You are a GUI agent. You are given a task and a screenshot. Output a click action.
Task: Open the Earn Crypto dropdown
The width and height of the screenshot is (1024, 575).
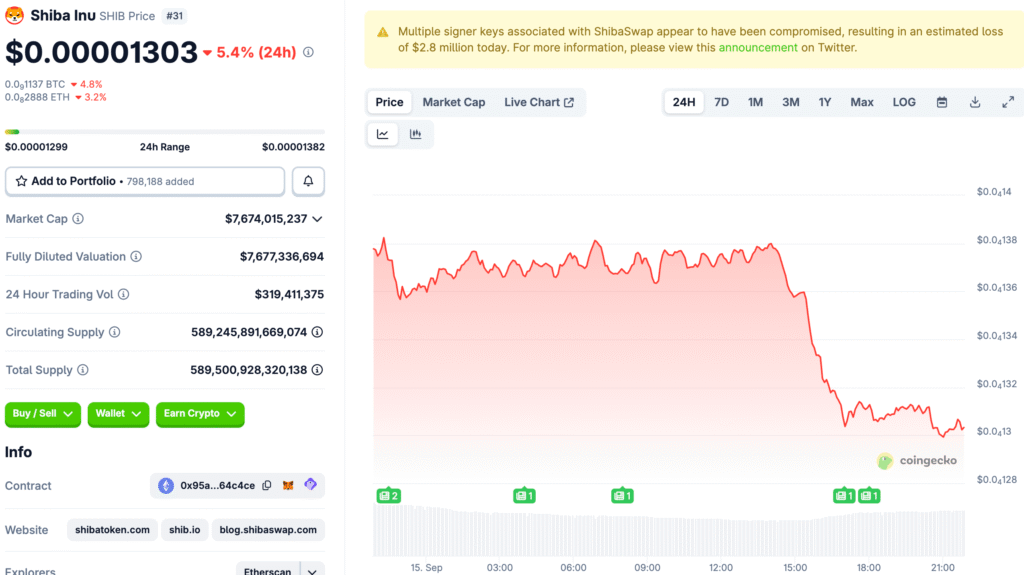[x=200, y=414]
